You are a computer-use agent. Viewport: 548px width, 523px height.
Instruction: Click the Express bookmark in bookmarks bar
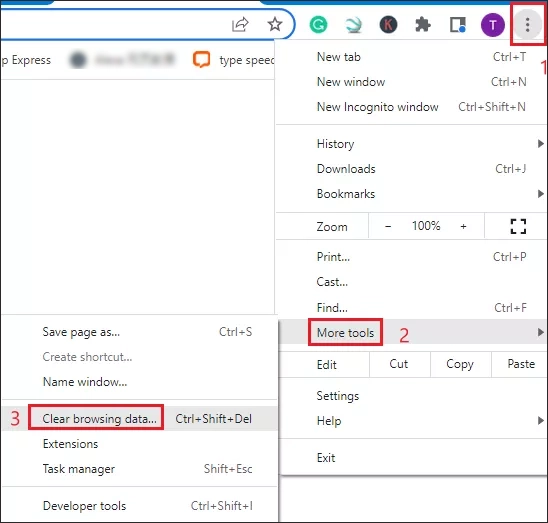27,60
